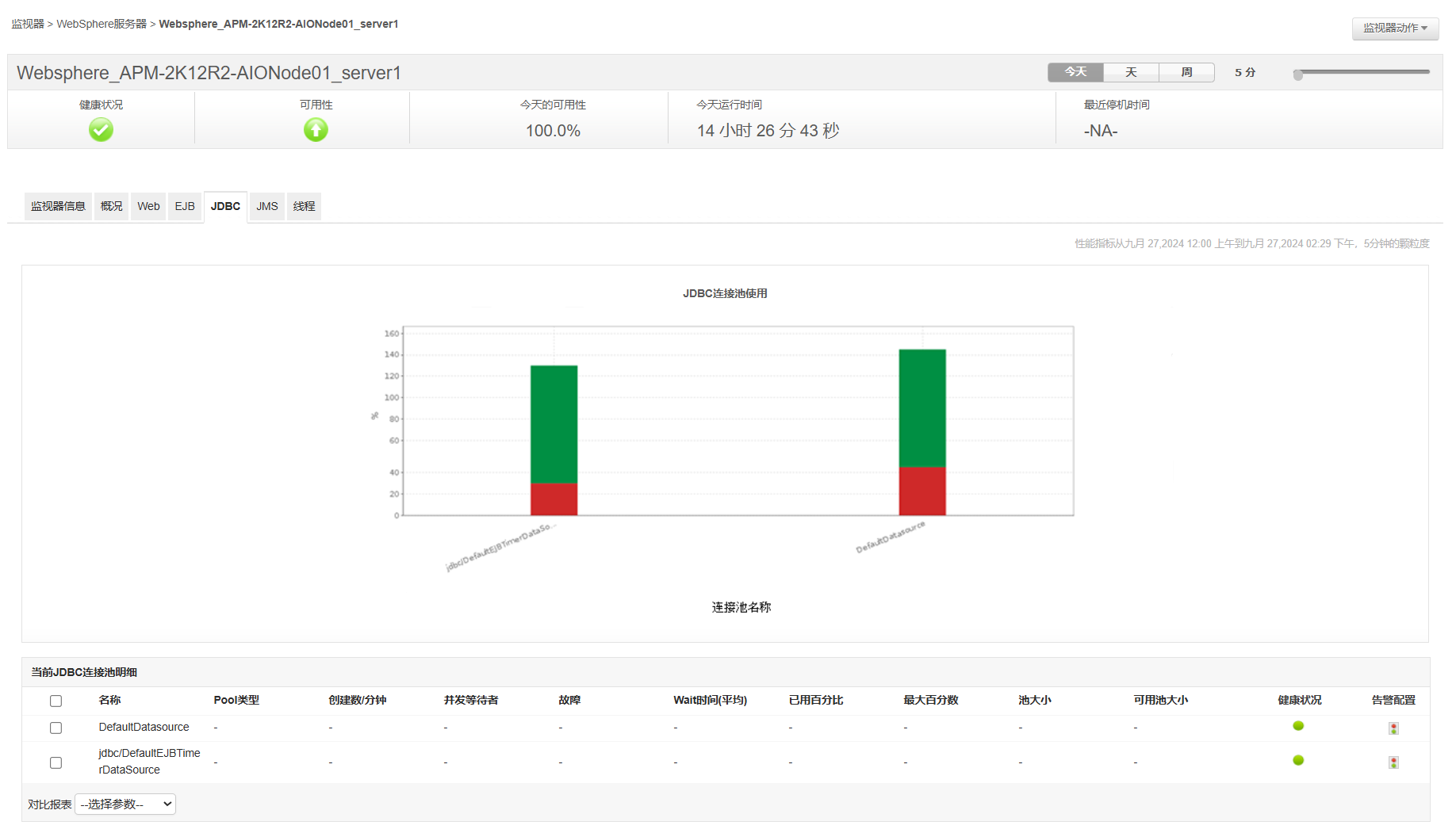The width and height of the screenshot is (1456, 833).
Task: Click the 已用百分比 column header
Action: click(816, 700)
